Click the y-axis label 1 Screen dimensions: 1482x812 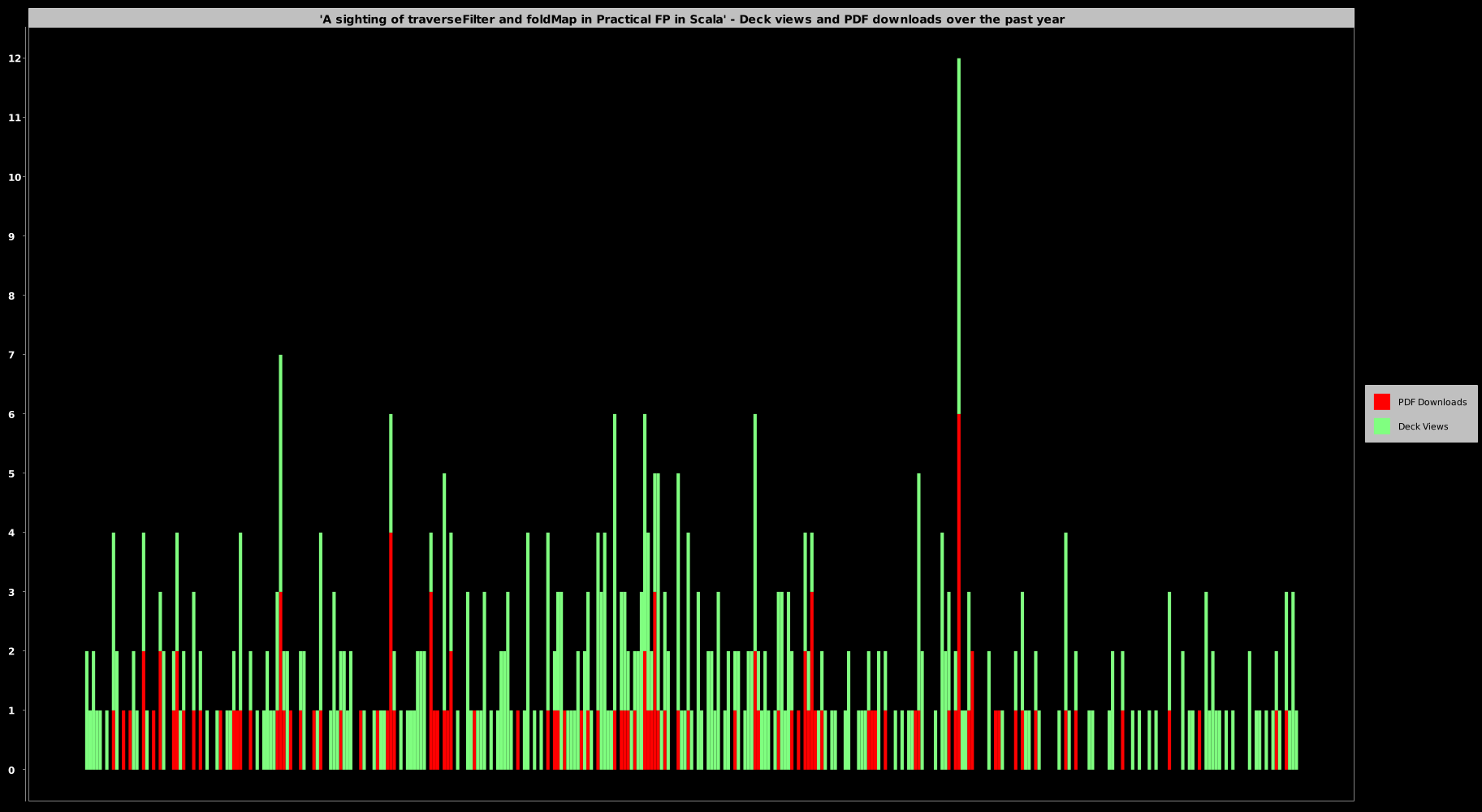(11, 710)
